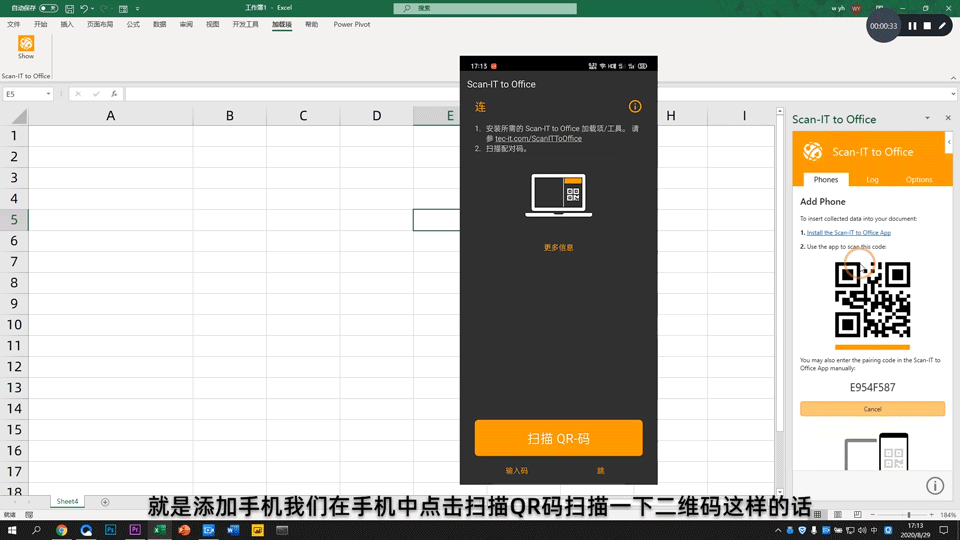
Task: Switch to the Options tab in task pane
Action: coord(918,179)
